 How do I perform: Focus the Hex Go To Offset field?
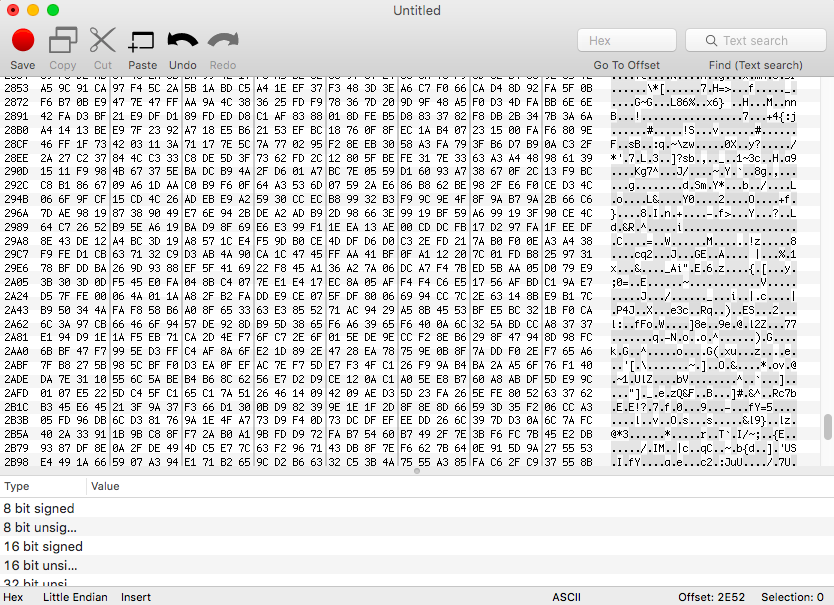[627, 40]
